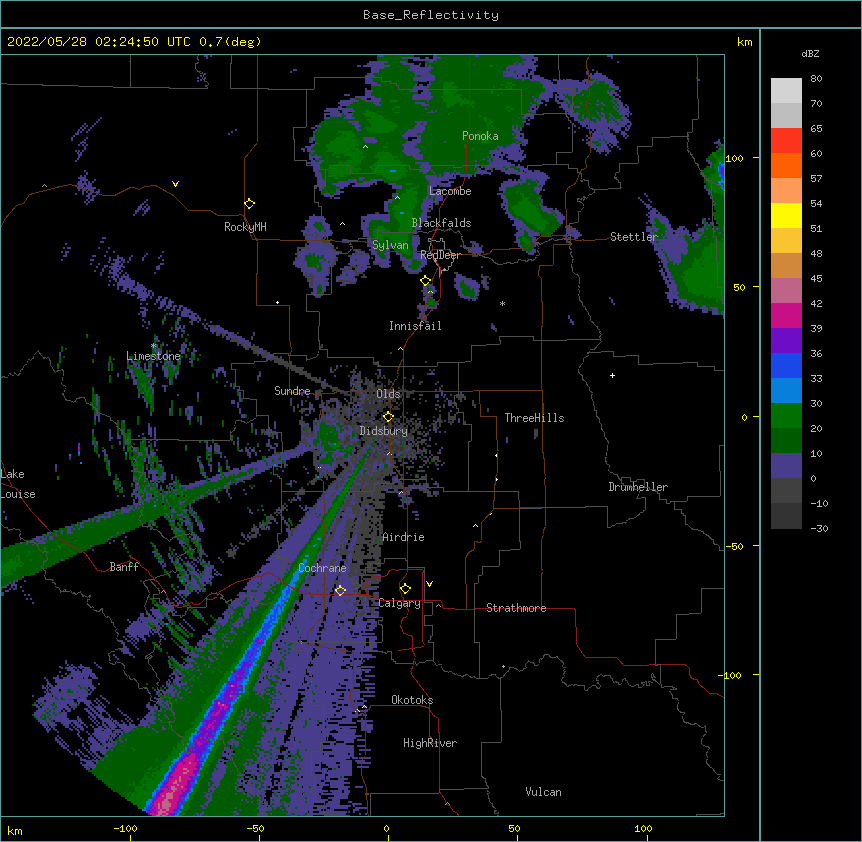Click the white caret marker west of Okotoks
The height and width of the screenshot is (842, 862).
[364, 706]
